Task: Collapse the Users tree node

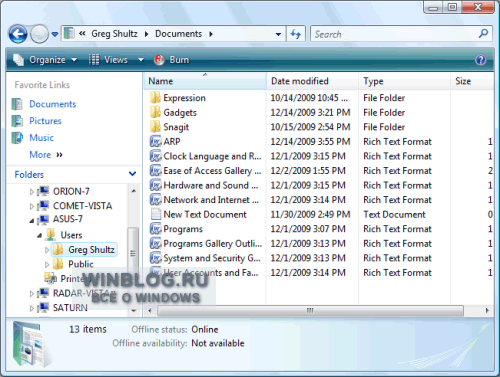Action: tap(39, 235)
